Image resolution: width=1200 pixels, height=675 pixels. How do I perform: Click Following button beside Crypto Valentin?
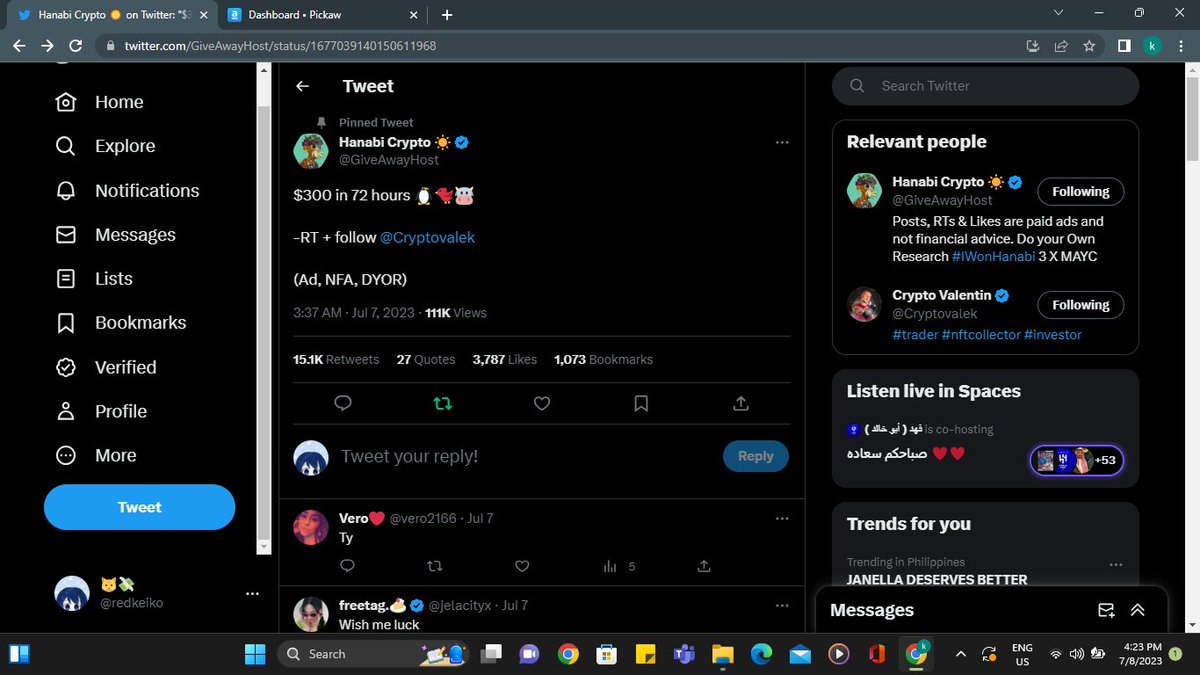point(1080,305)
